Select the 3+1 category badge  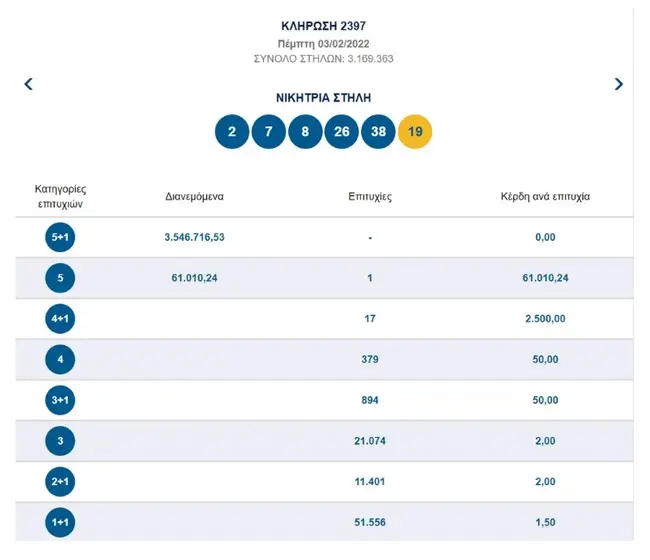coord(60,399)
